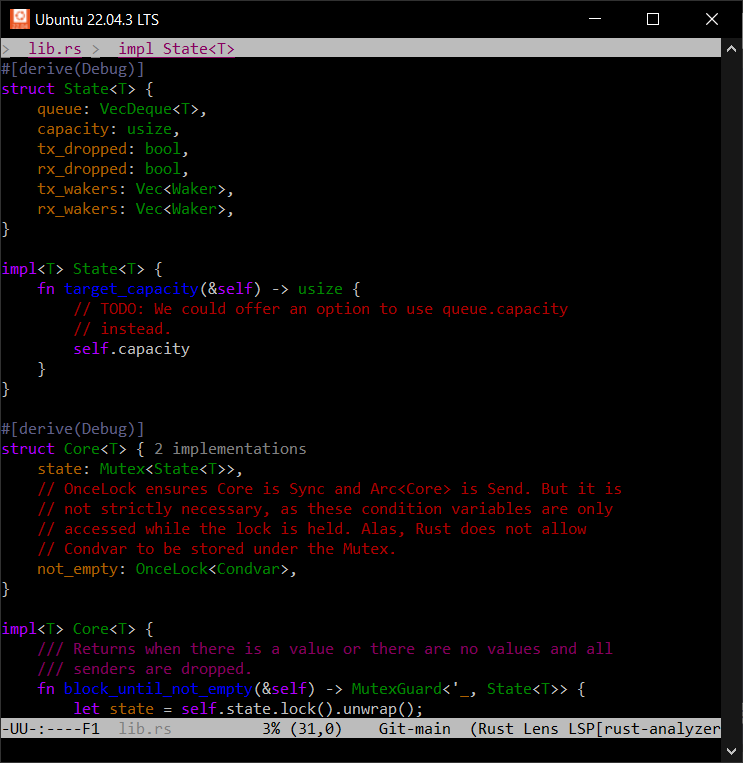Click the chevron separator after lib.rs breadcrumb
The width and height of the screenshot is (743, 763).
(95, 48)
